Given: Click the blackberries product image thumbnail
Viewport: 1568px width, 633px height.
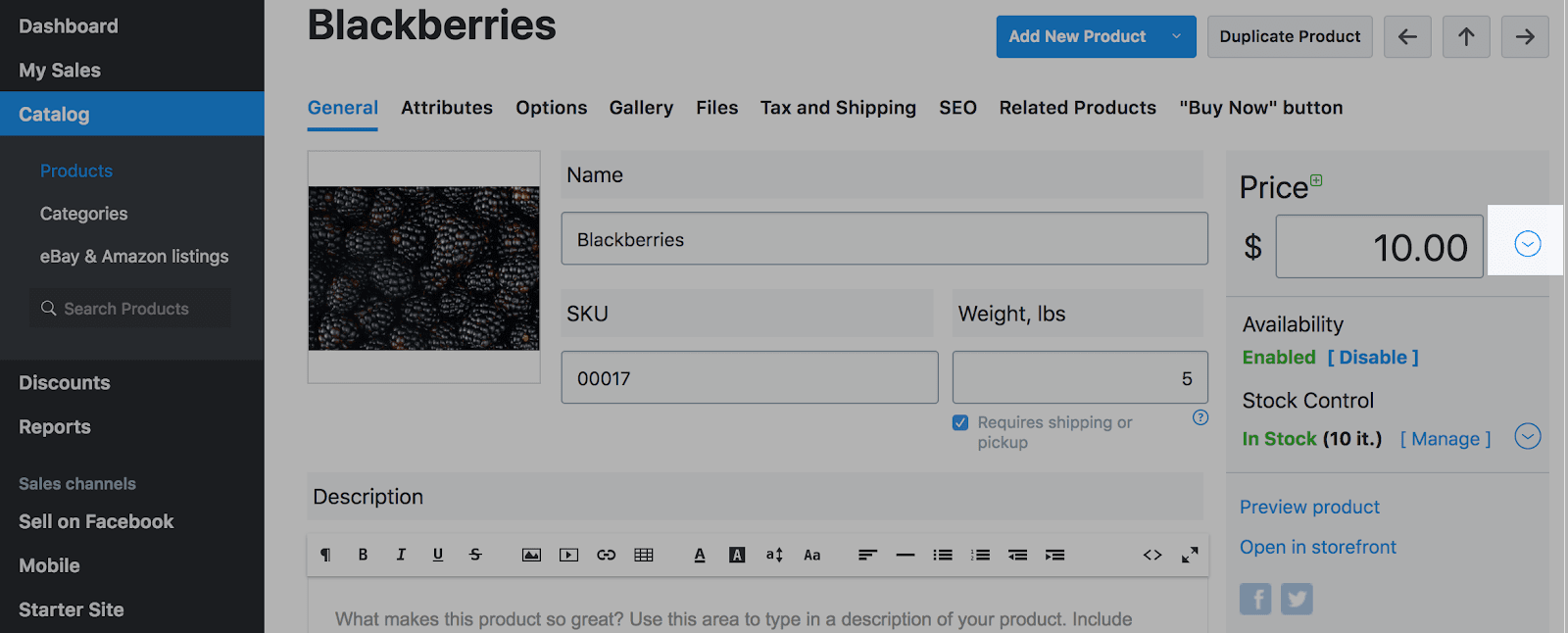Looking at the screenshot, I should click(423, 268).
